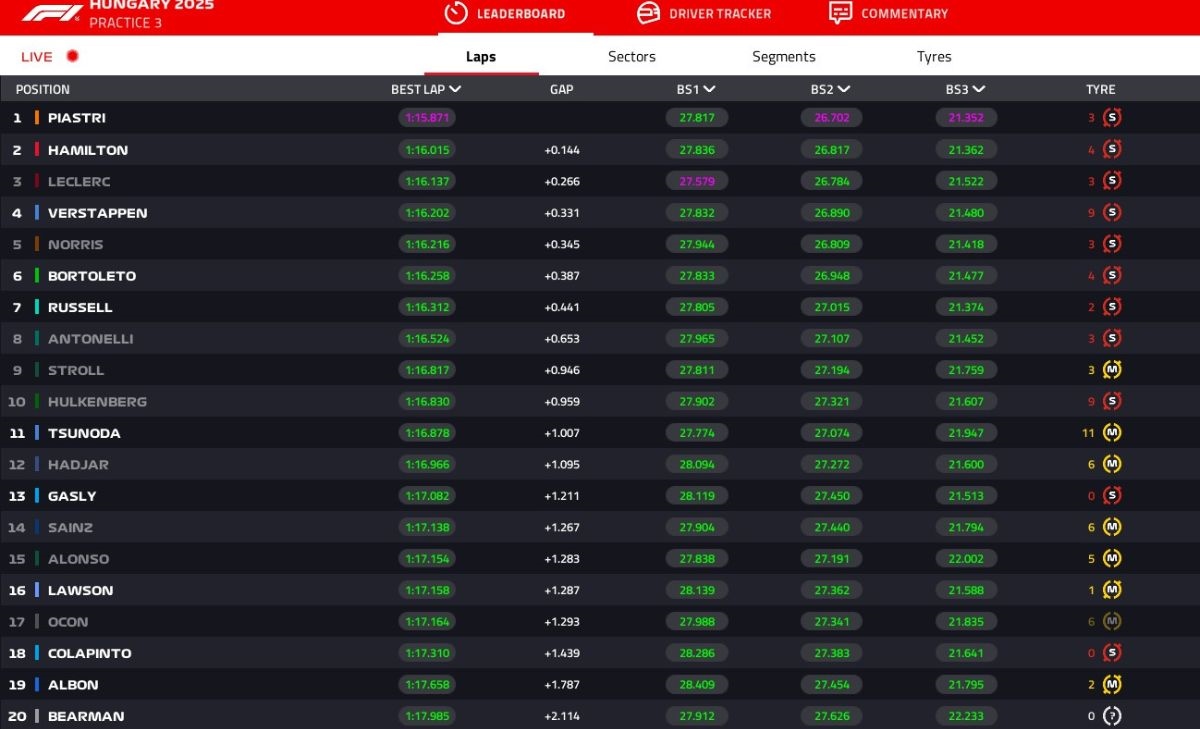Click Bearman's unknown tyre icon
The width and height of the screenshot is (1200, 729).
pos(1111,716)
